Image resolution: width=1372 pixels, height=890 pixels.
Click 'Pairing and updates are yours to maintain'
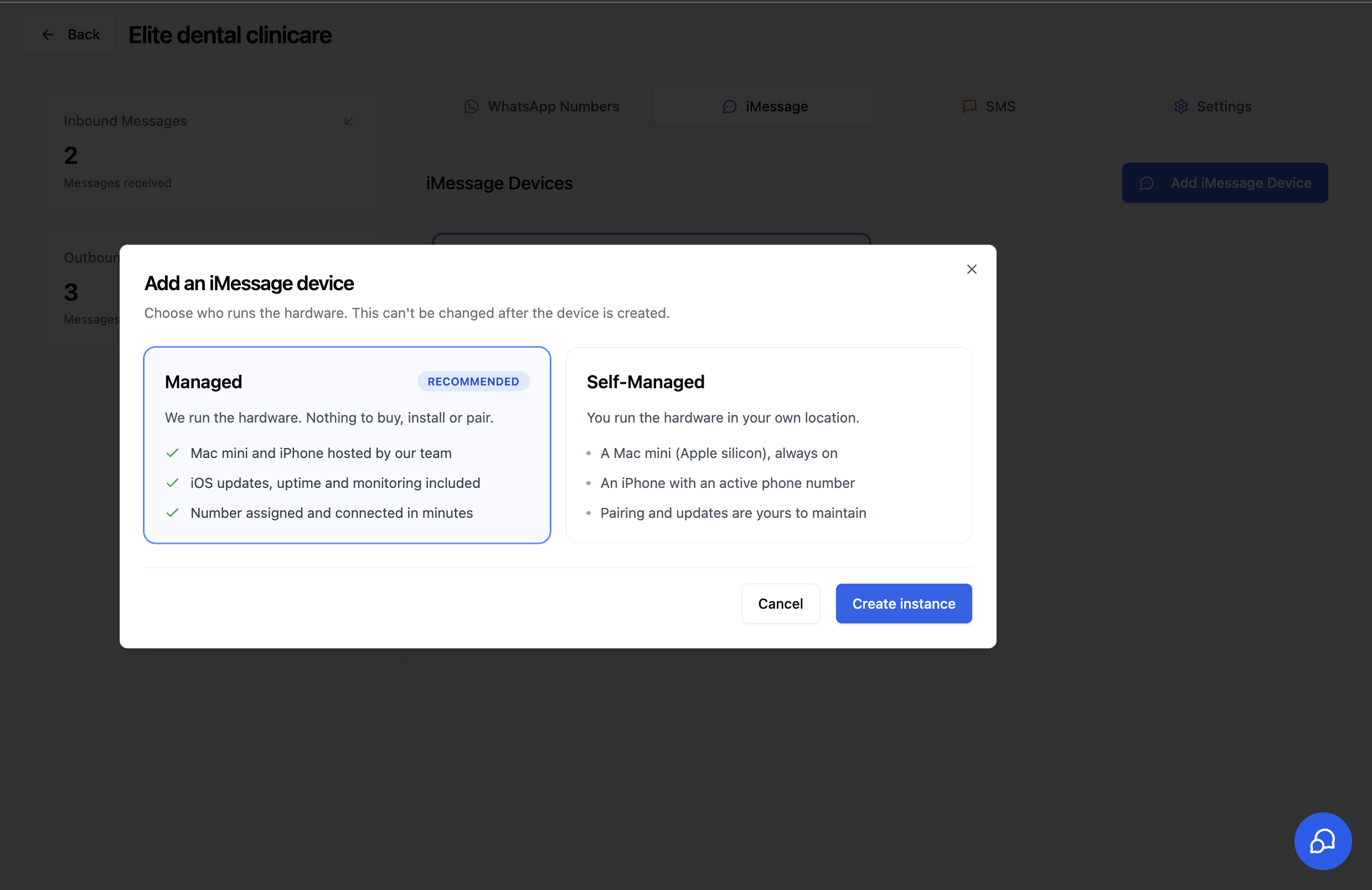pos(733,513)
